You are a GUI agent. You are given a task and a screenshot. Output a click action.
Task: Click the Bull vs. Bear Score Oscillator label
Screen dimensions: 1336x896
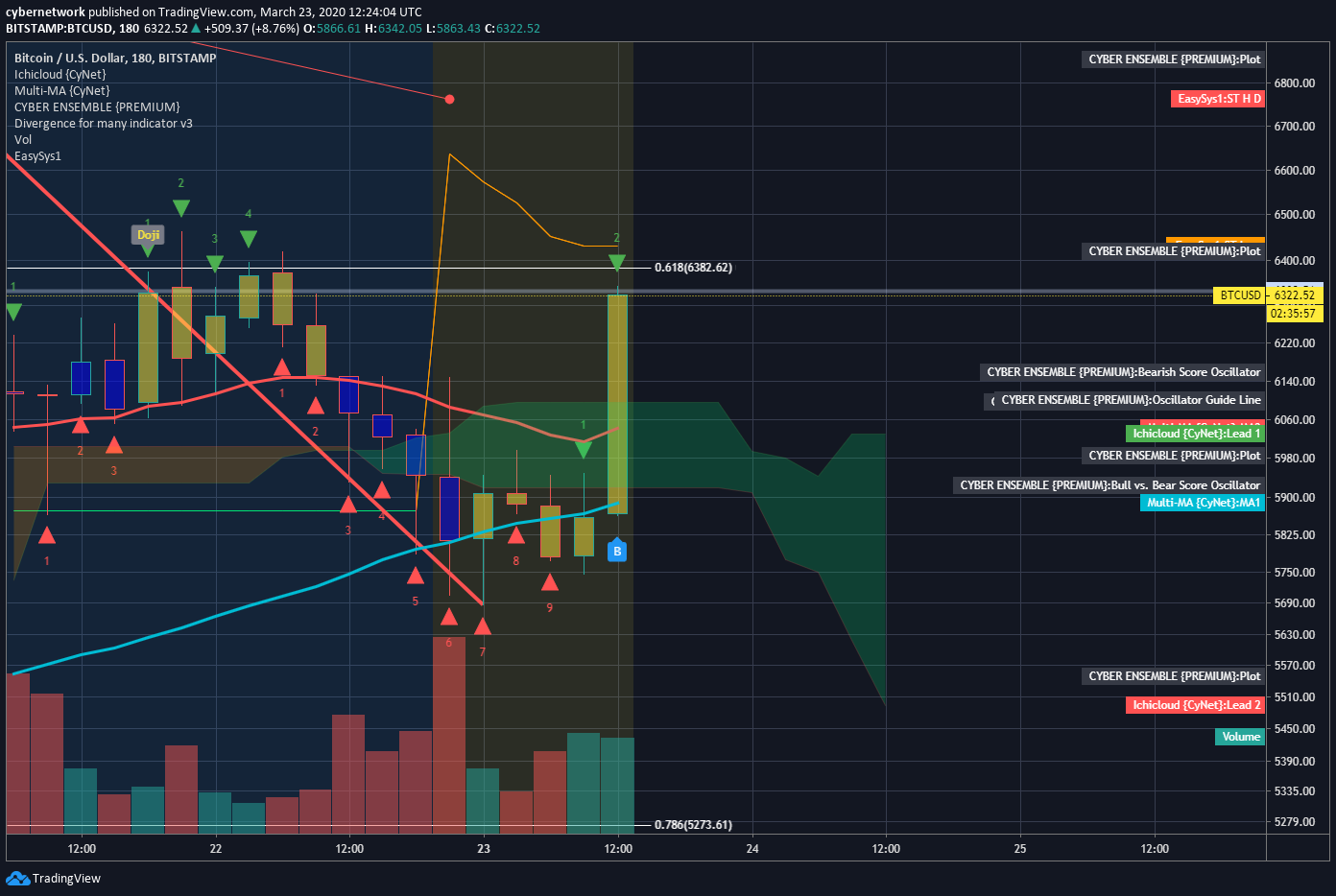point(1109,485)
